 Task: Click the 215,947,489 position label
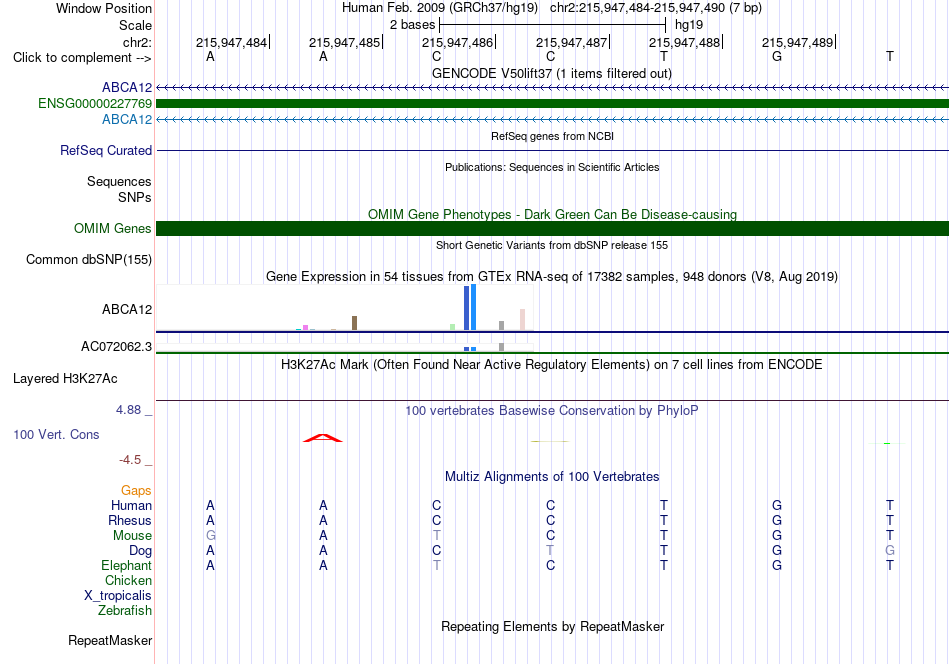(797, 42)
